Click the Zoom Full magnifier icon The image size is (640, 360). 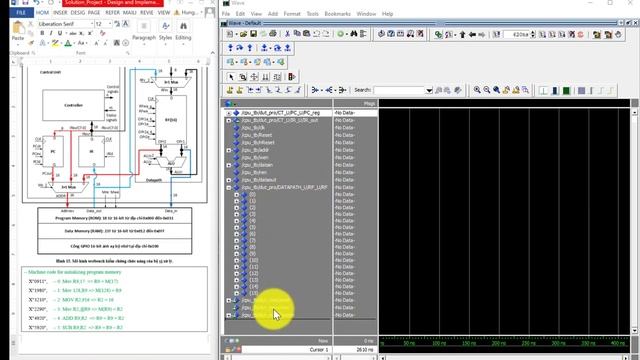(x=497, y=90)
